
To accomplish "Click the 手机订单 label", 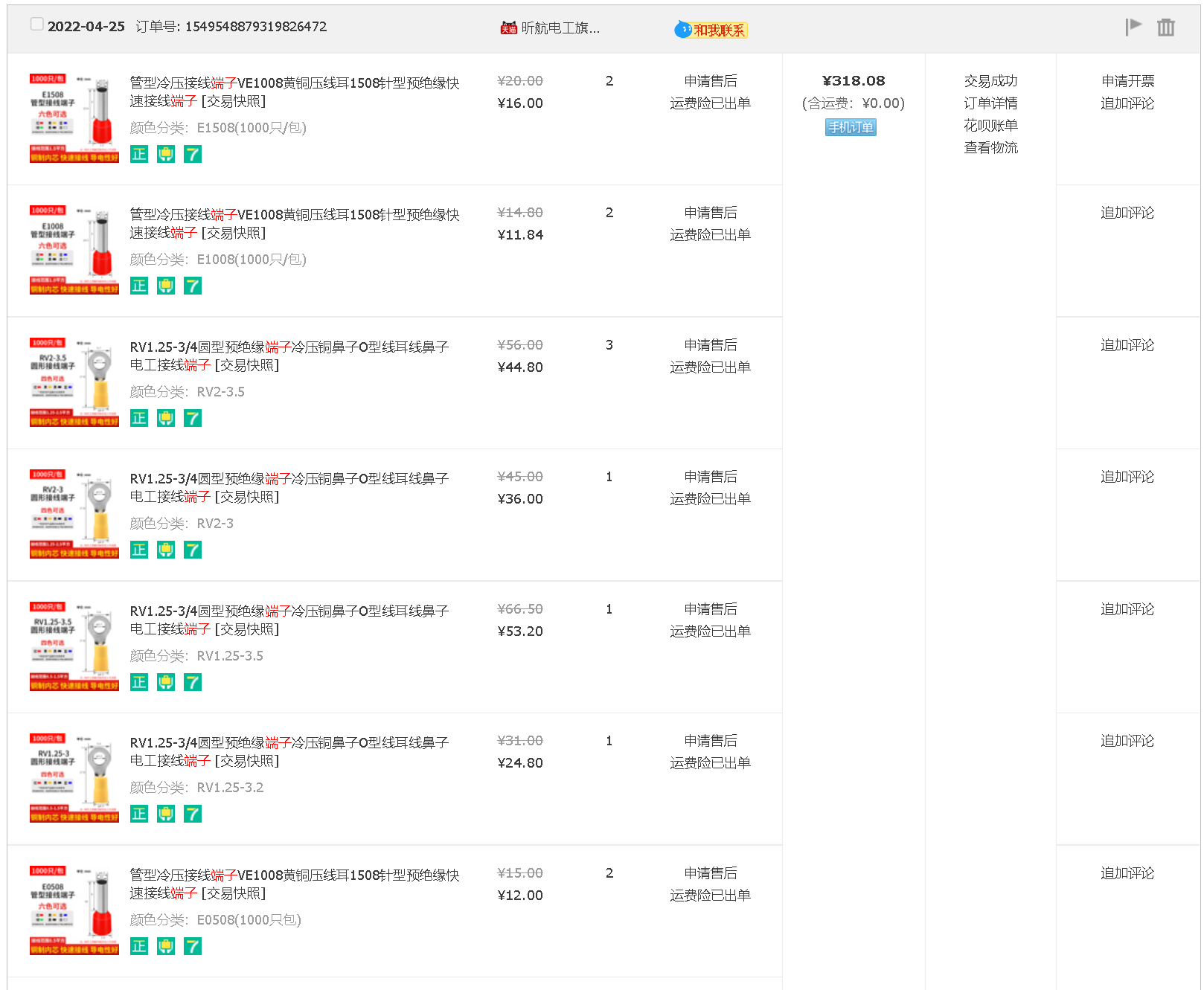I will (851, 127).
